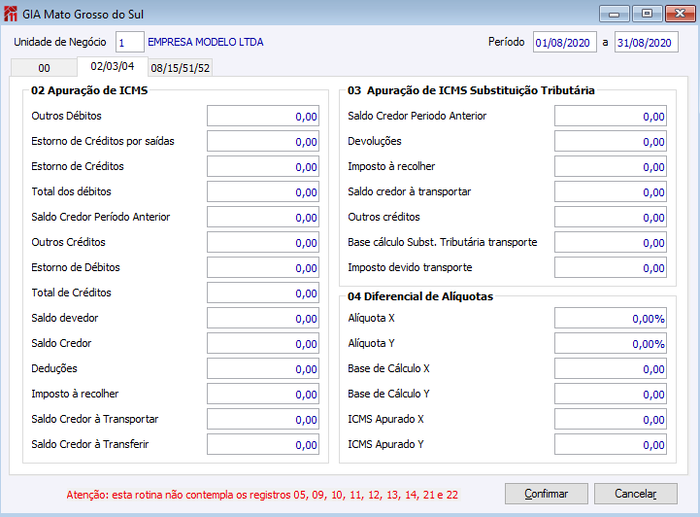Select the Saldo Credor à Transportar field
700x517 pixels.
(x=263, y=419)
